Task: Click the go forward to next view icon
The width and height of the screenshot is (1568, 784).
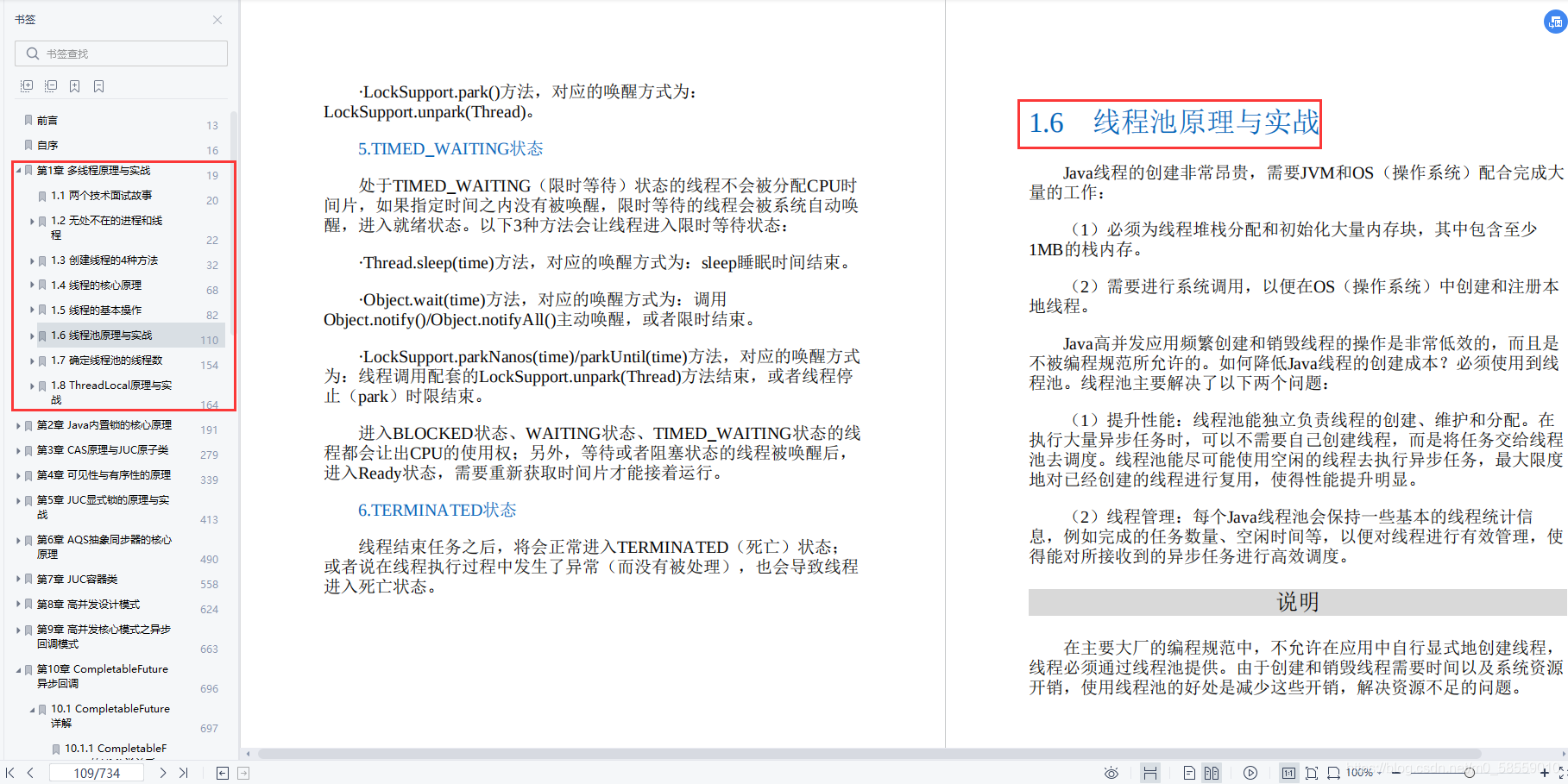Action: 243,773
